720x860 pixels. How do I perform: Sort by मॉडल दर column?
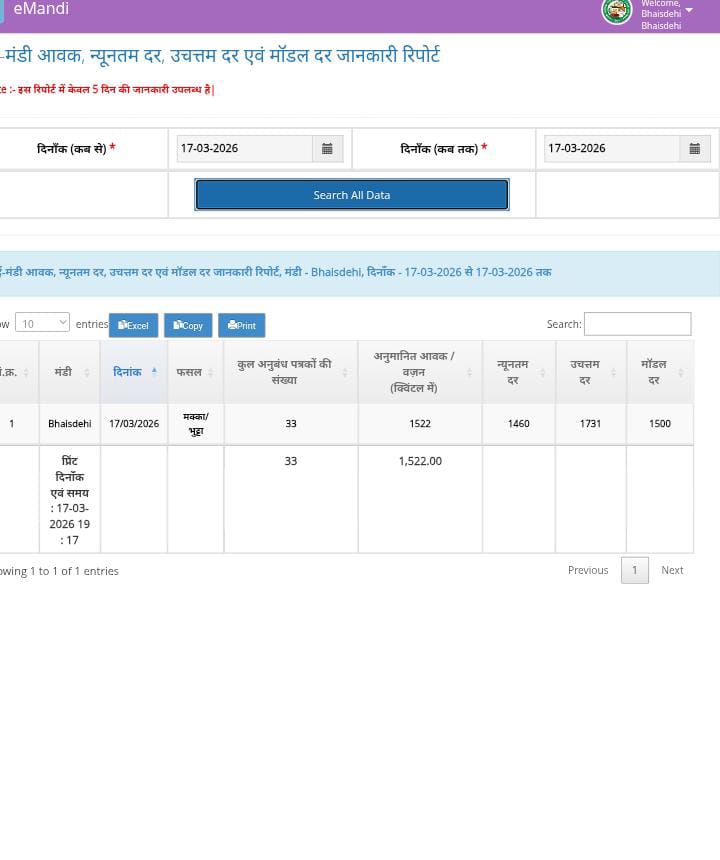660,372
